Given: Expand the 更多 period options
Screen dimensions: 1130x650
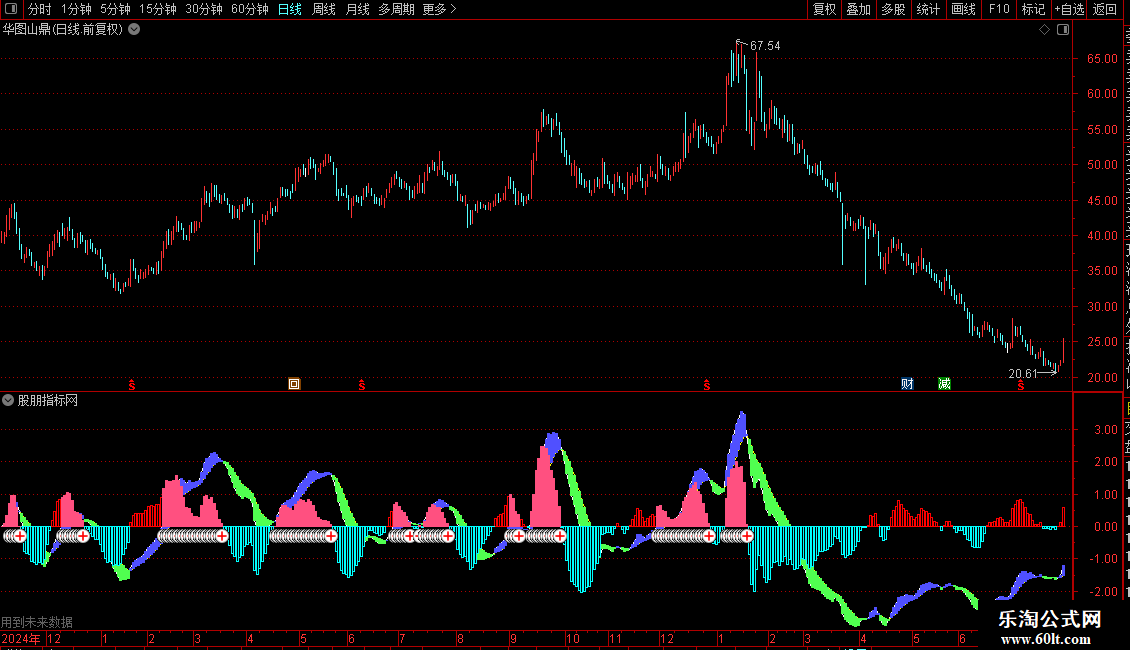Looking at the screenshot, I should pos(440,9).
